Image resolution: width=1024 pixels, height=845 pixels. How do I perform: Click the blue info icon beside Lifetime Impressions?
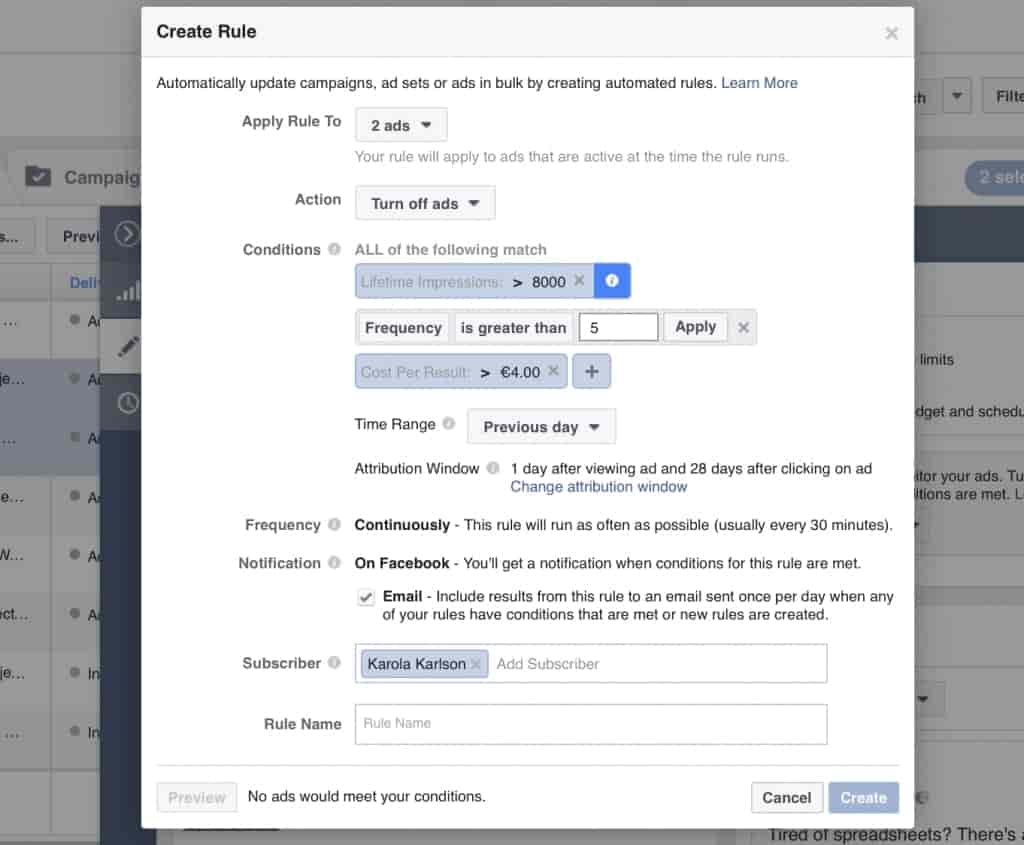612,282
